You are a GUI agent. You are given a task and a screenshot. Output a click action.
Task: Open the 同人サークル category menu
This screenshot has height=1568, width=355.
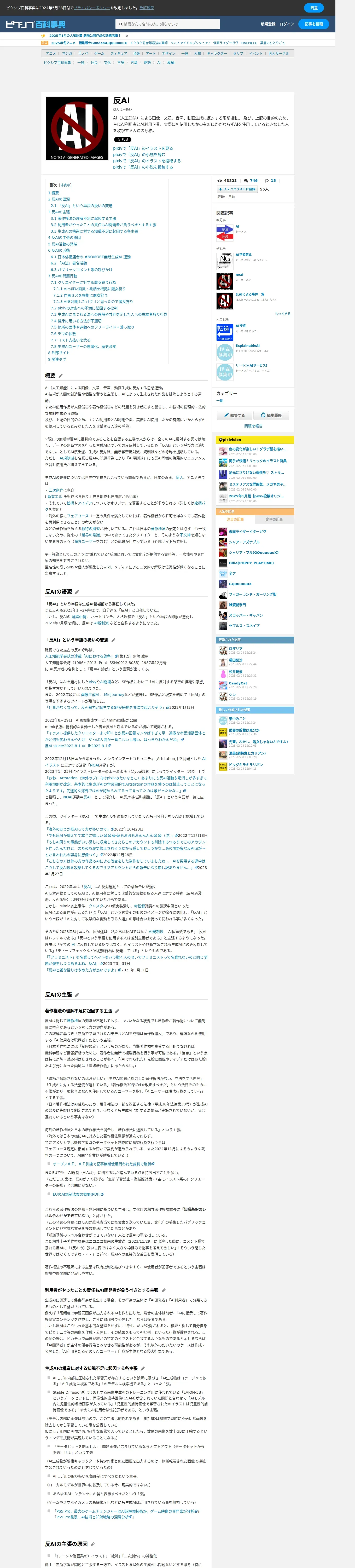(279, 54)
